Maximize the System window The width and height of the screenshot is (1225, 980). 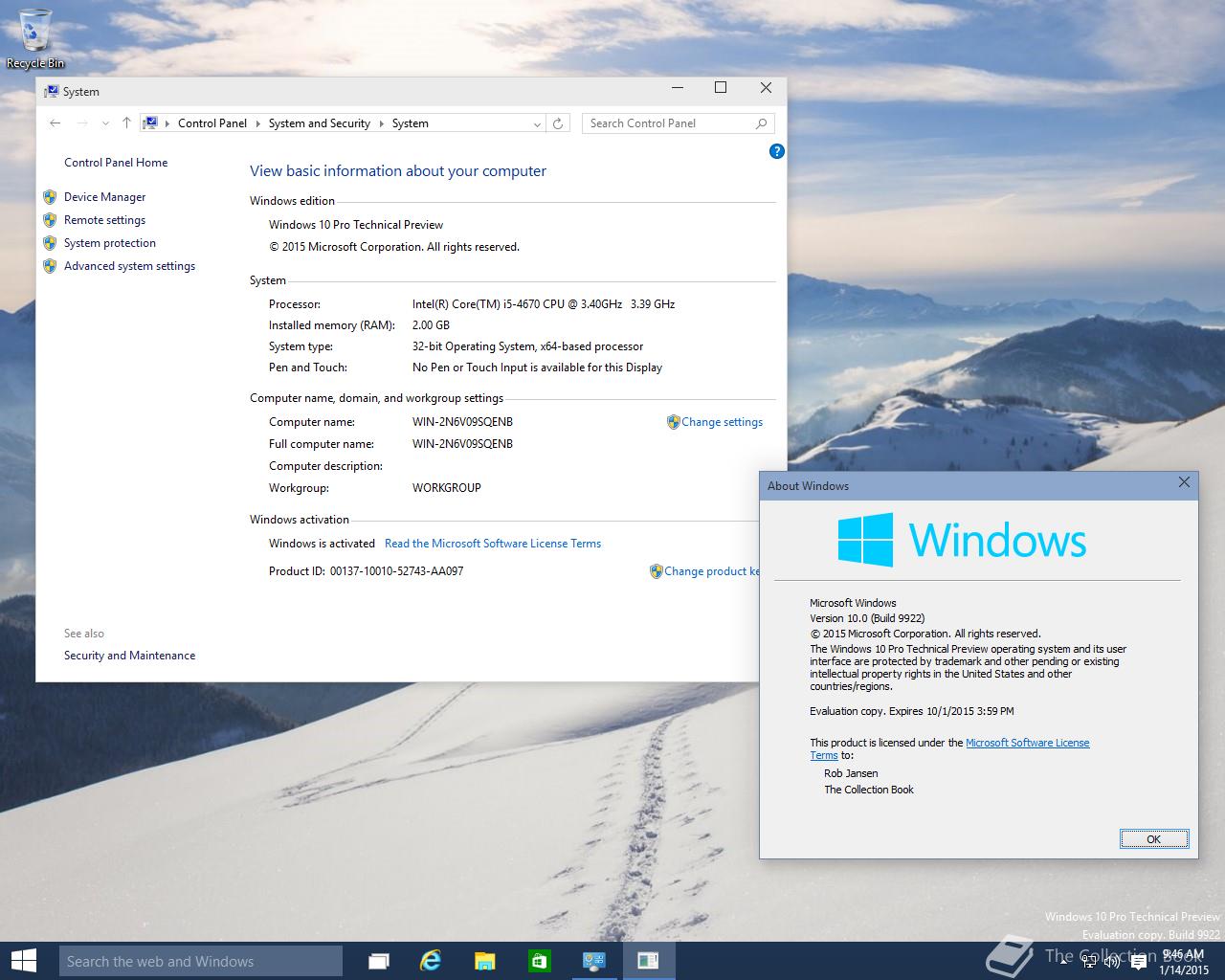(721, 88)
